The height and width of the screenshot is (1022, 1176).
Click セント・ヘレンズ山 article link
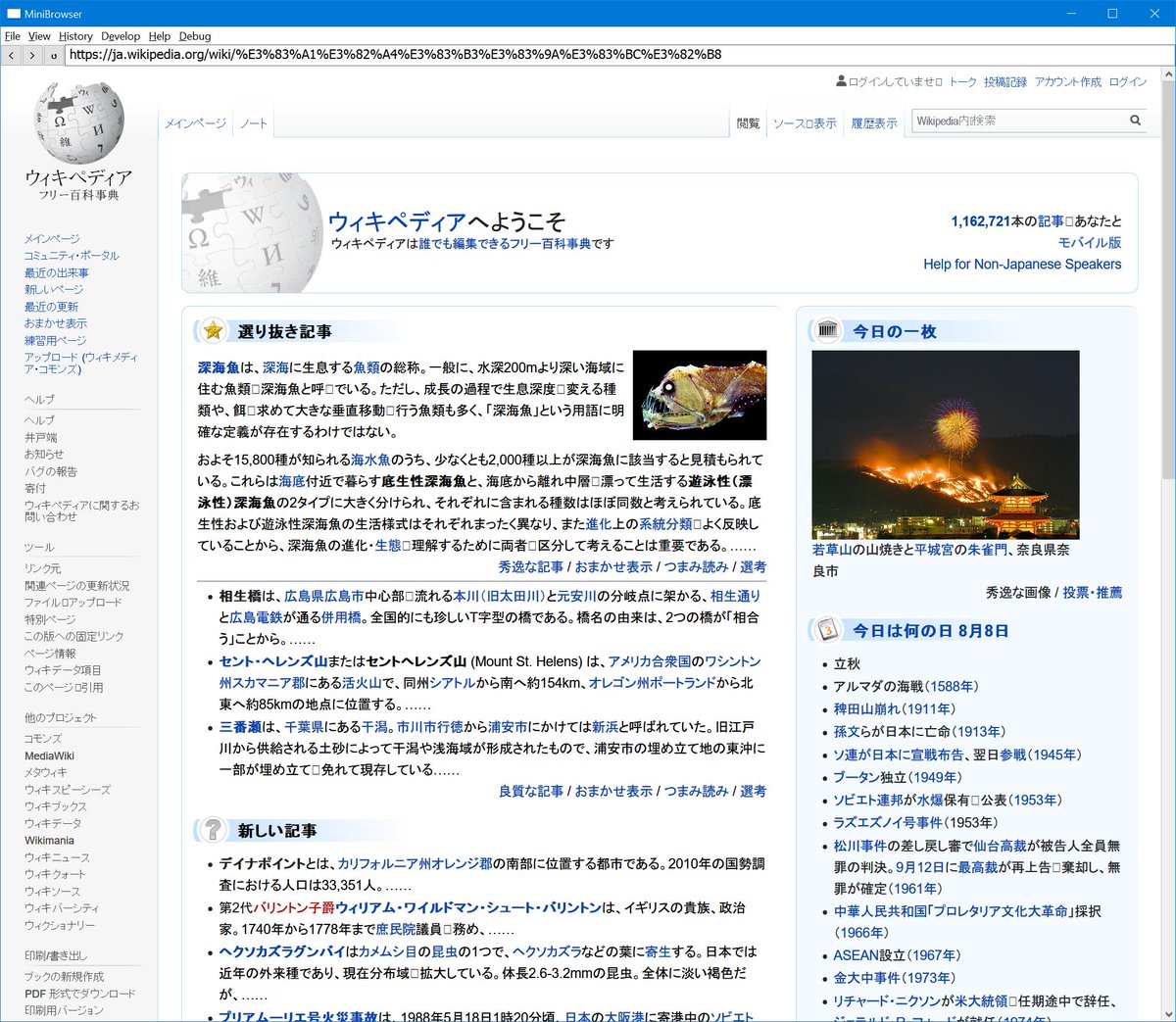coord(273,661)
